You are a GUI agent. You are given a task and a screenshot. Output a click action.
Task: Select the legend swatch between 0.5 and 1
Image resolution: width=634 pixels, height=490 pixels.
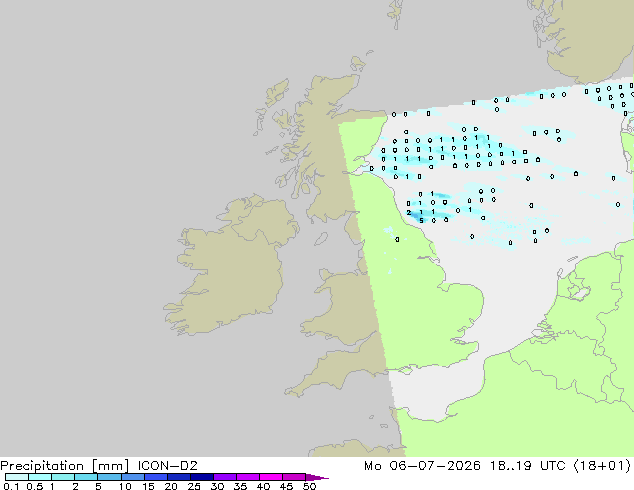40,477
